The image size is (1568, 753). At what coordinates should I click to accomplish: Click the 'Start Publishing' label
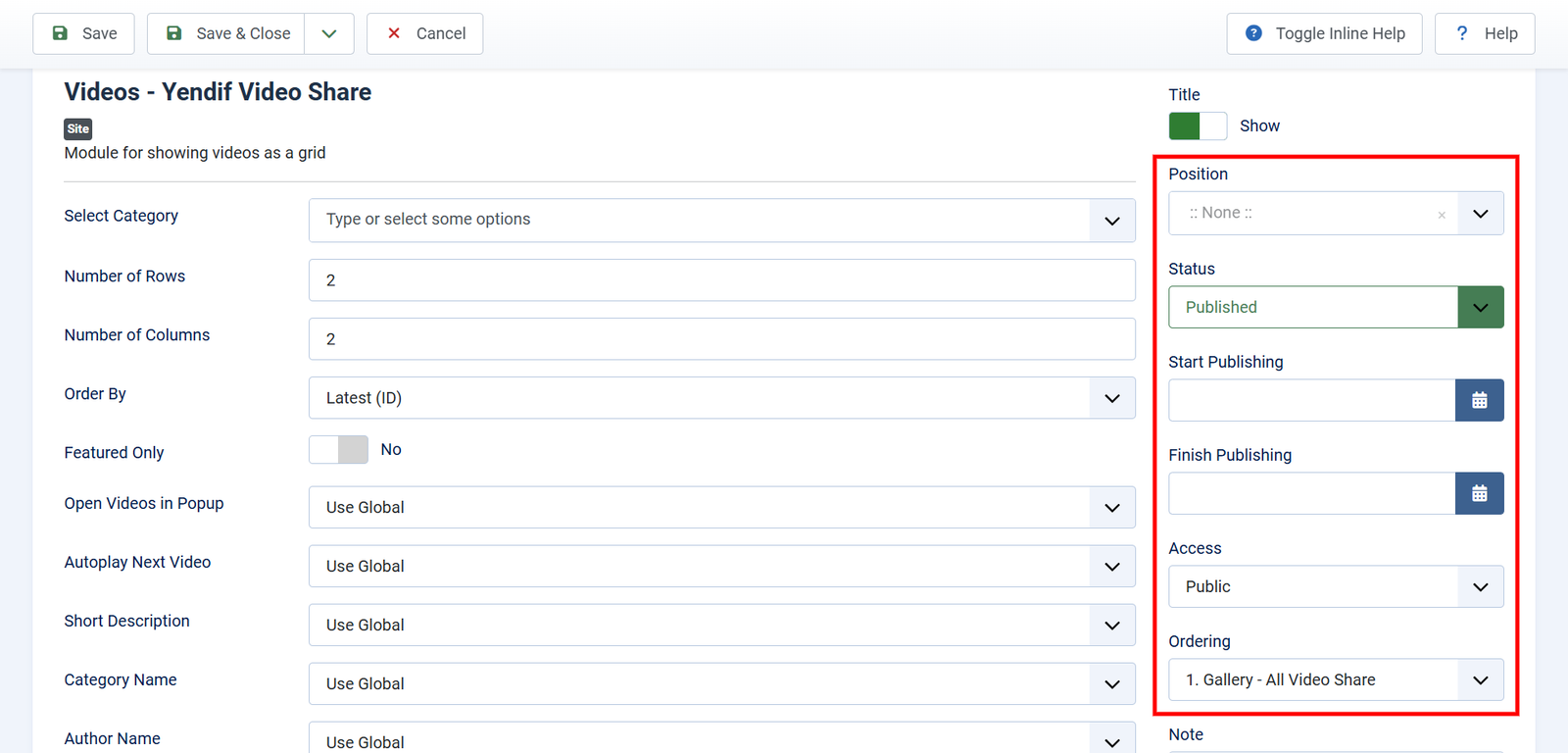pyautogui.click(x=1226, y=362)
